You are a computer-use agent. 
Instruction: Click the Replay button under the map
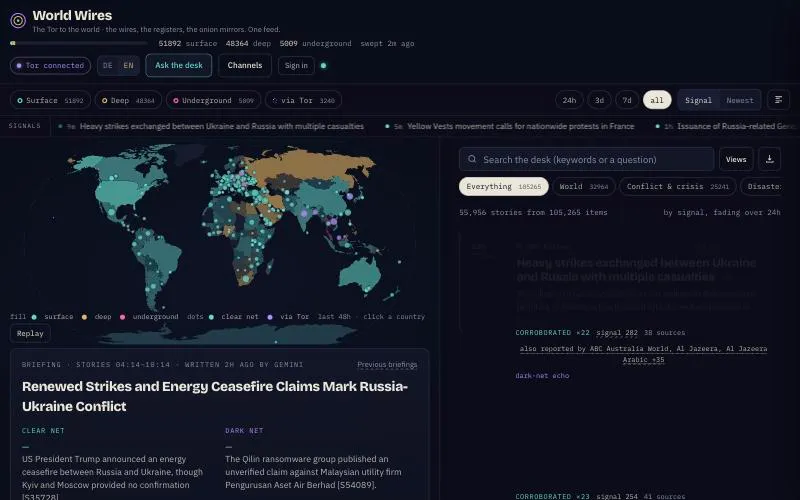pyautogui.click(x=30, y=333)
